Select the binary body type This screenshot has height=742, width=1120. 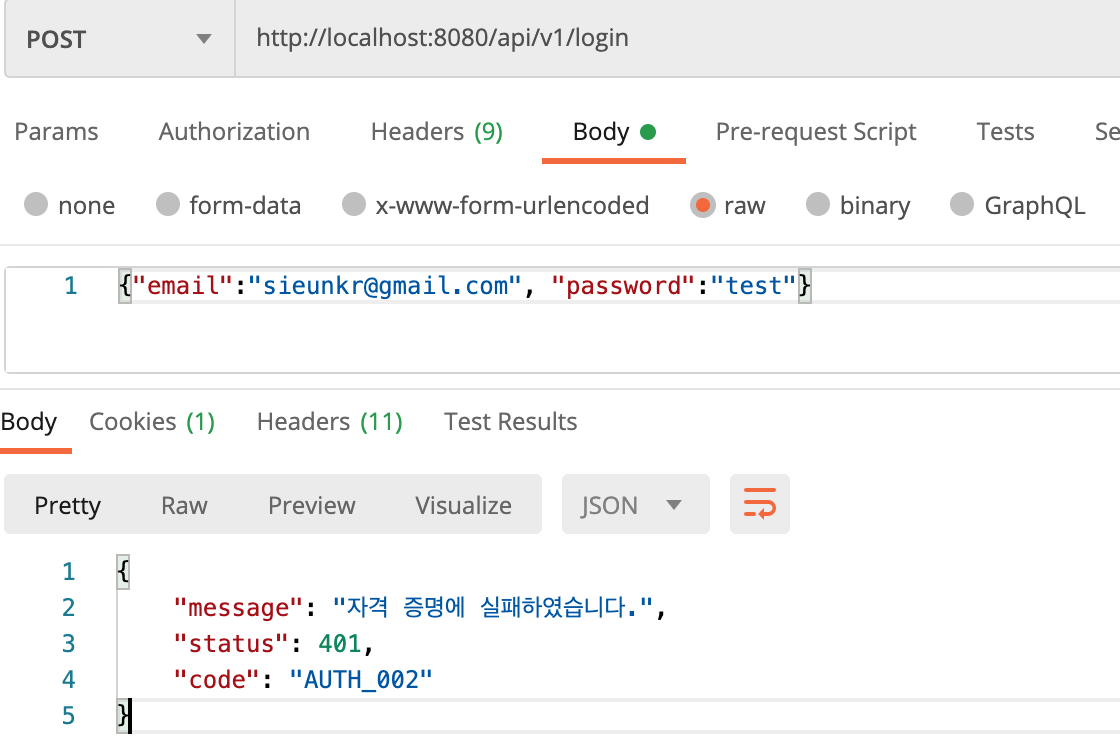point(818,206)
